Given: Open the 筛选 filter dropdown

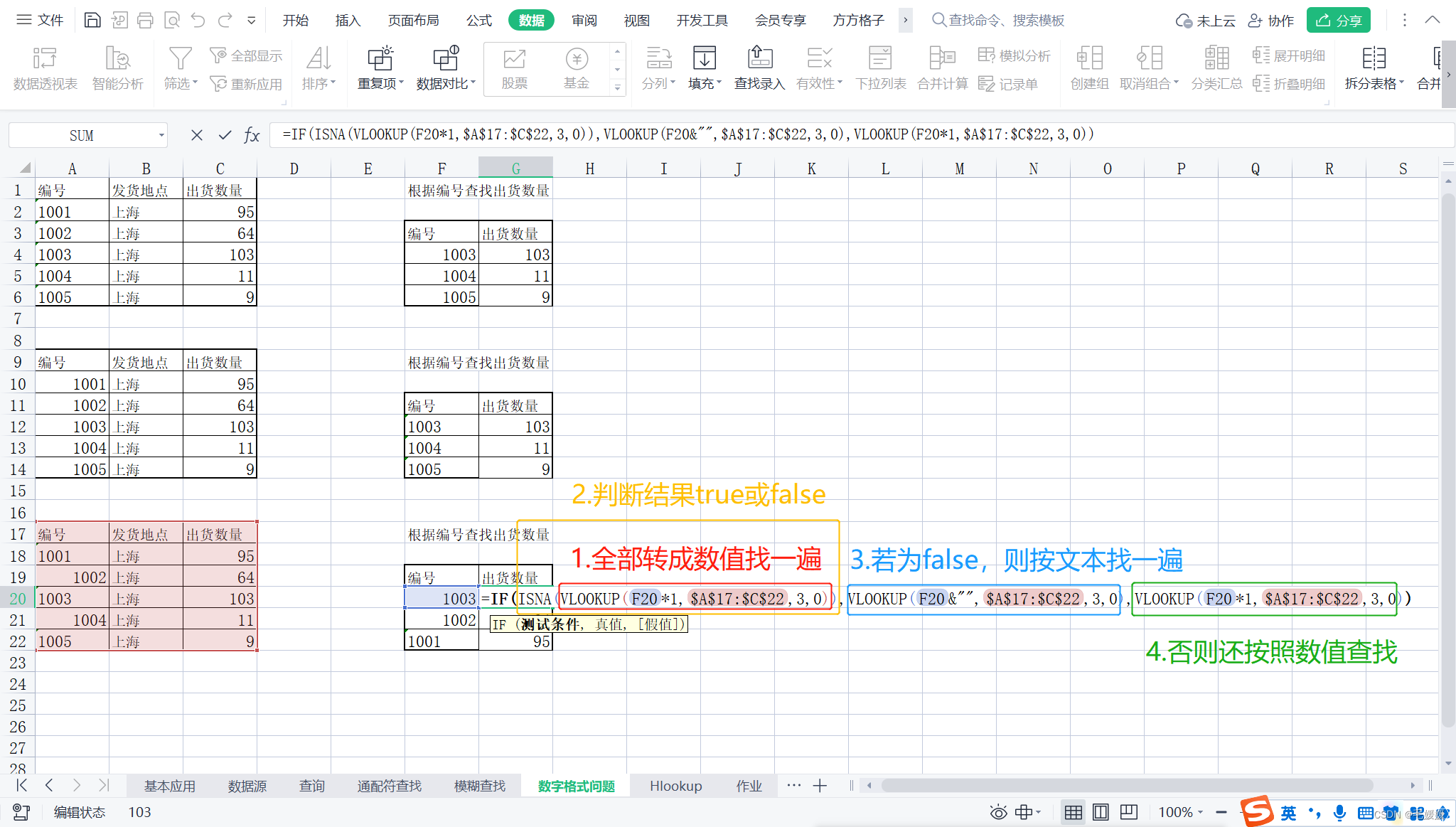Looking at the screenshot, I should pos(181,69).
